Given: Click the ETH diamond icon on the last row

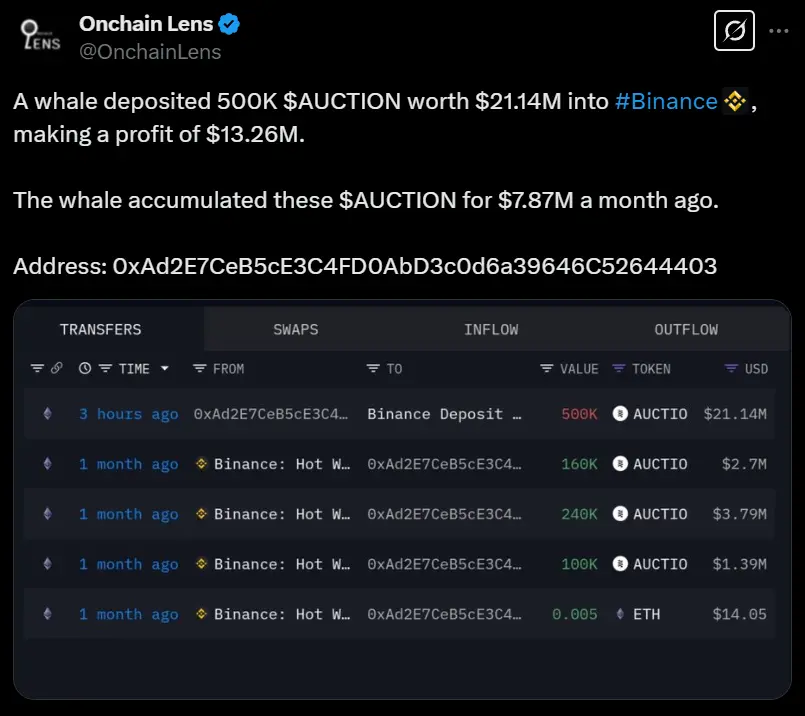Looking at the screenshot, I should click(622, 614).
